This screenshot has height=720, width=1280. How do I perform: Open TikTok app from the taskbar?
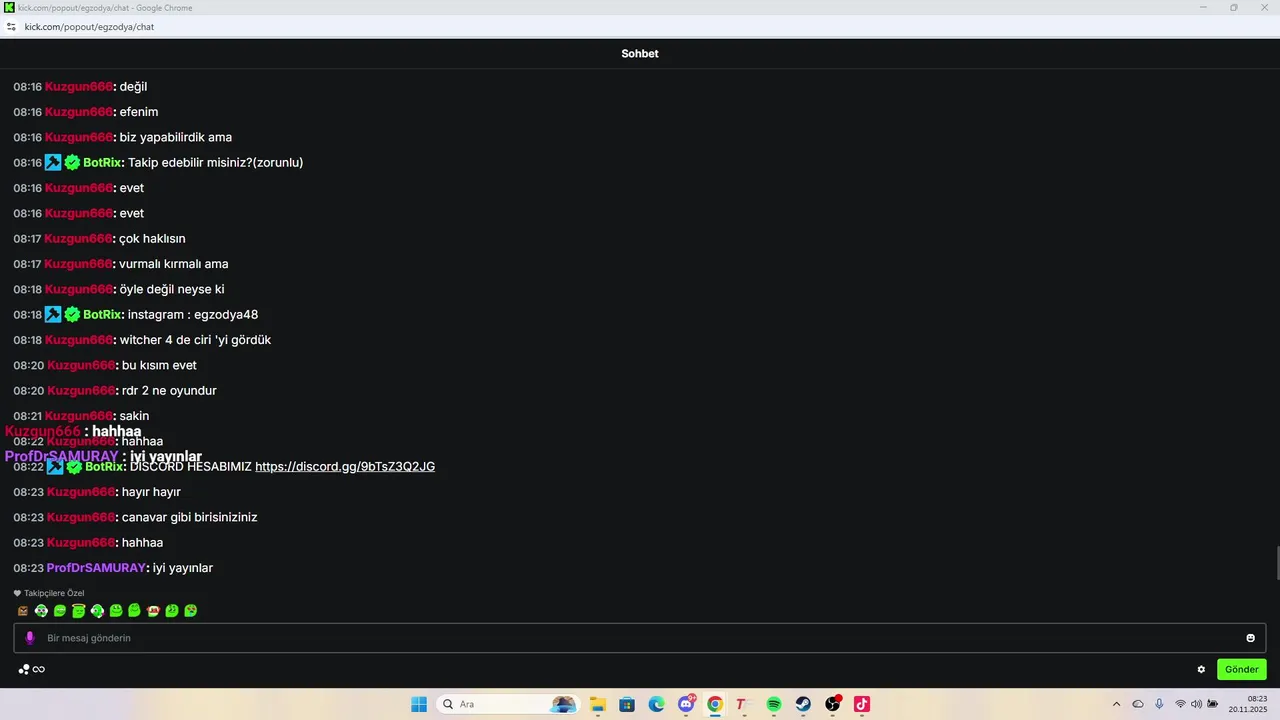click(862, 704)
